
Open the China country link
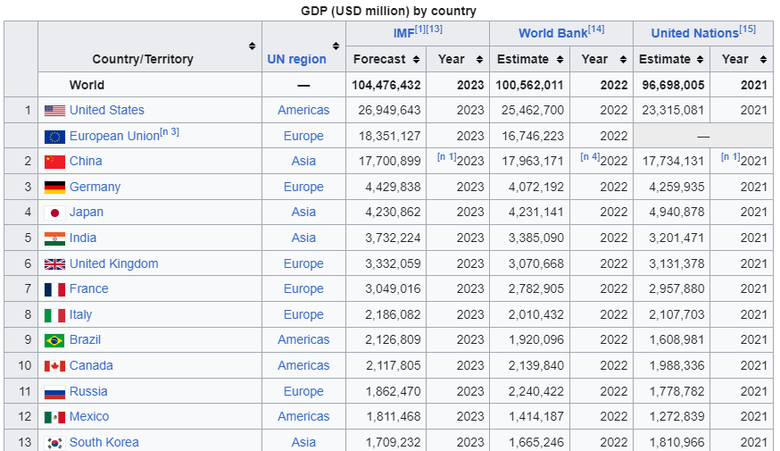[x=86, y=161]
